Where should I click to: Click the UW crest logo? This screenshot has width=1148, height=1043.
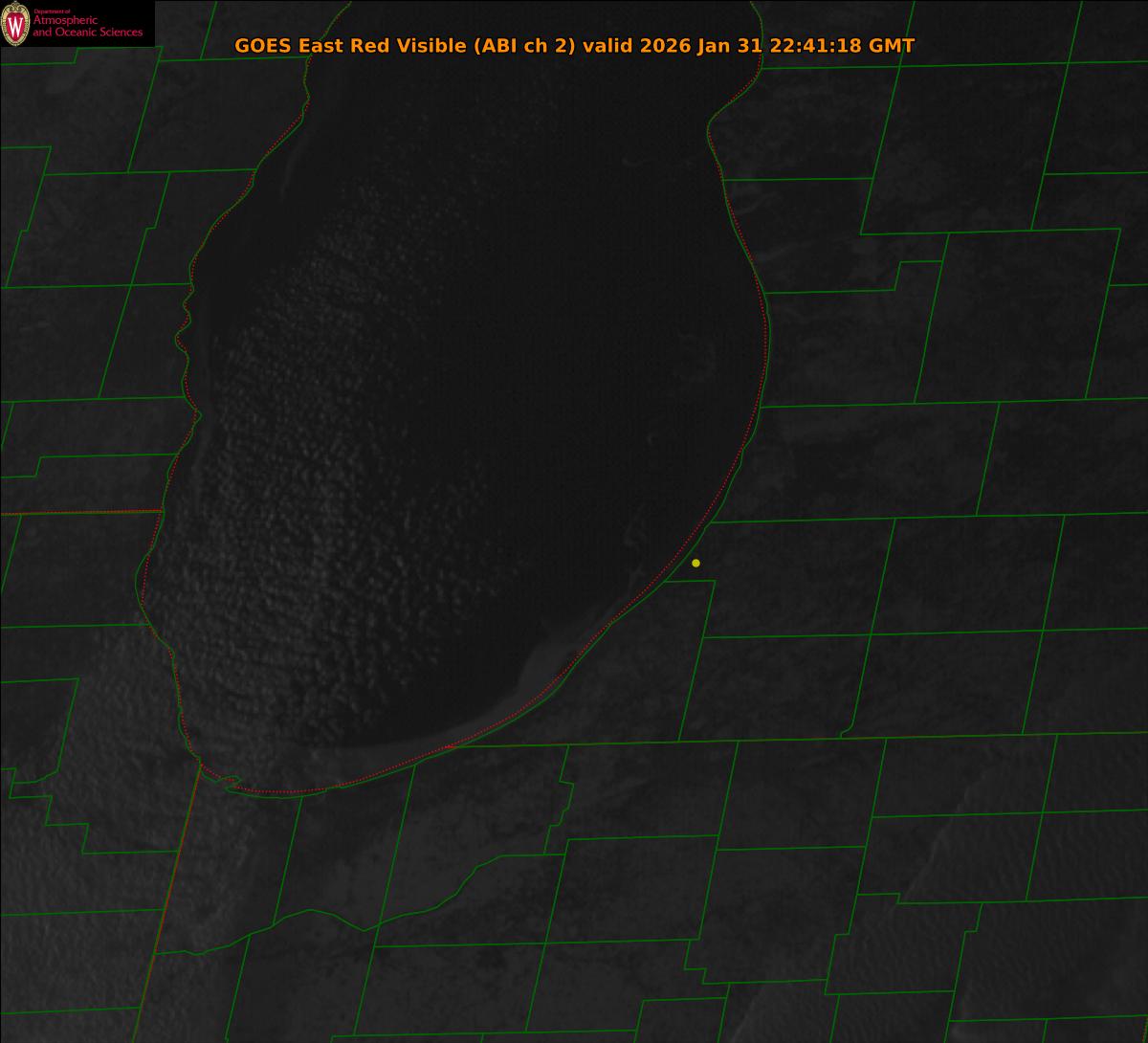click(15, 24)
